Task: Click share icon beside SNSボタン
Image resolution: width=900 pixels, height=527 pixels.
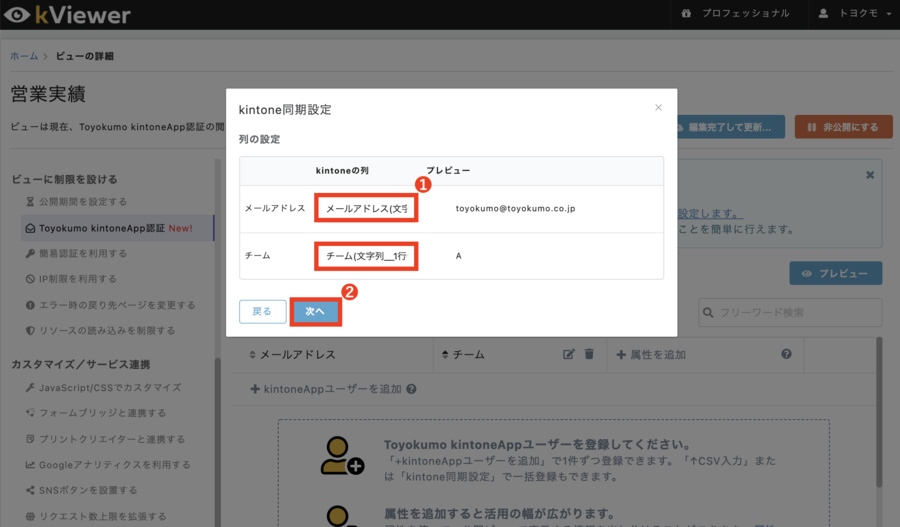Action: [30, 490]
